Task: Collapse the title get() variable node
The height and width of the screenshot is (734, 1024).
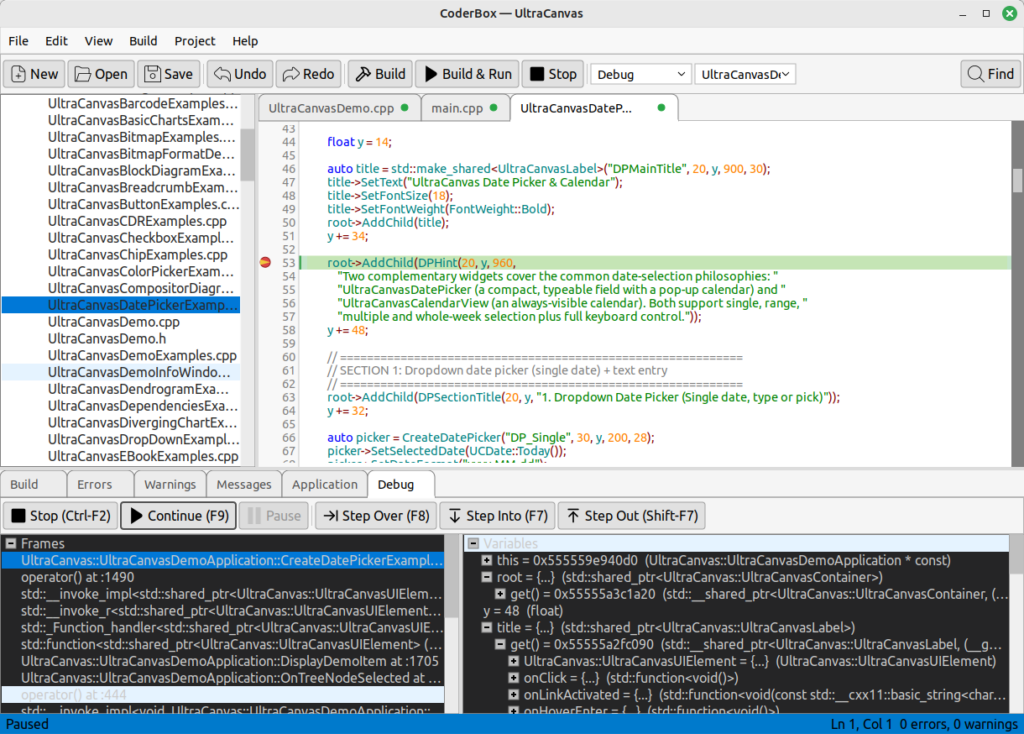Action: click(x=500, y=645)
